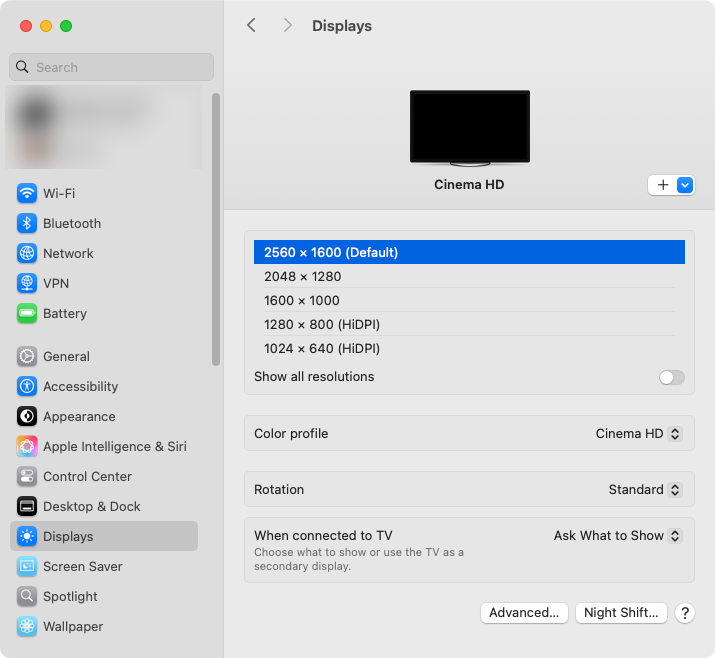This screenshot has height=658, width=715.
Task: Select the 1024 × 640 (HiDPI) resolution
Action: point(469,349)
